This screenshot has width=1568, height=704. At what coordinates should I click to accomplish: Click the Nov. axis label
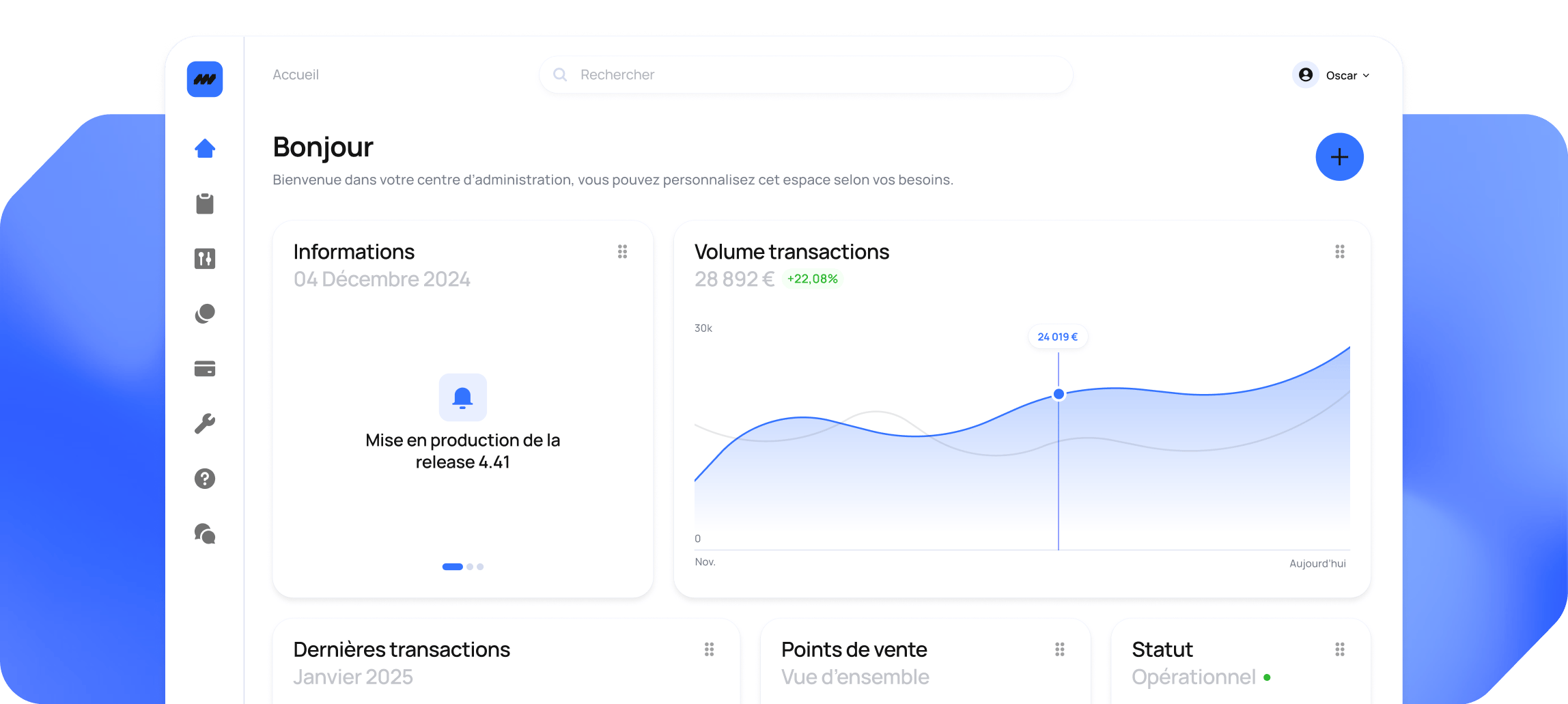[x=705, y=562]
